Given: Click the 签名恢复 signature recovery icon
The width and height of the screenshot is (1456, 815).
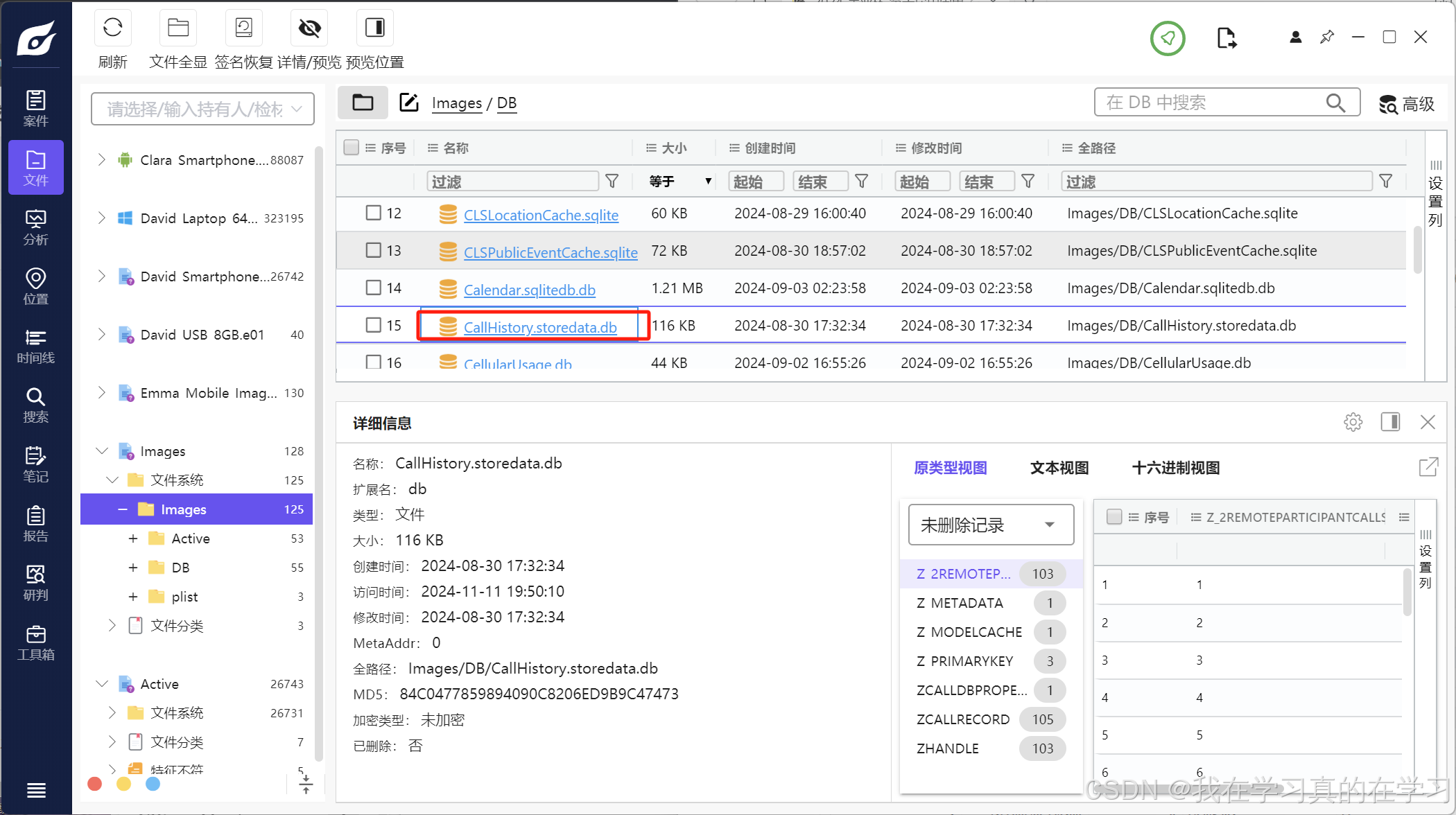Looking at the screenshot, I should coord(243,28).
